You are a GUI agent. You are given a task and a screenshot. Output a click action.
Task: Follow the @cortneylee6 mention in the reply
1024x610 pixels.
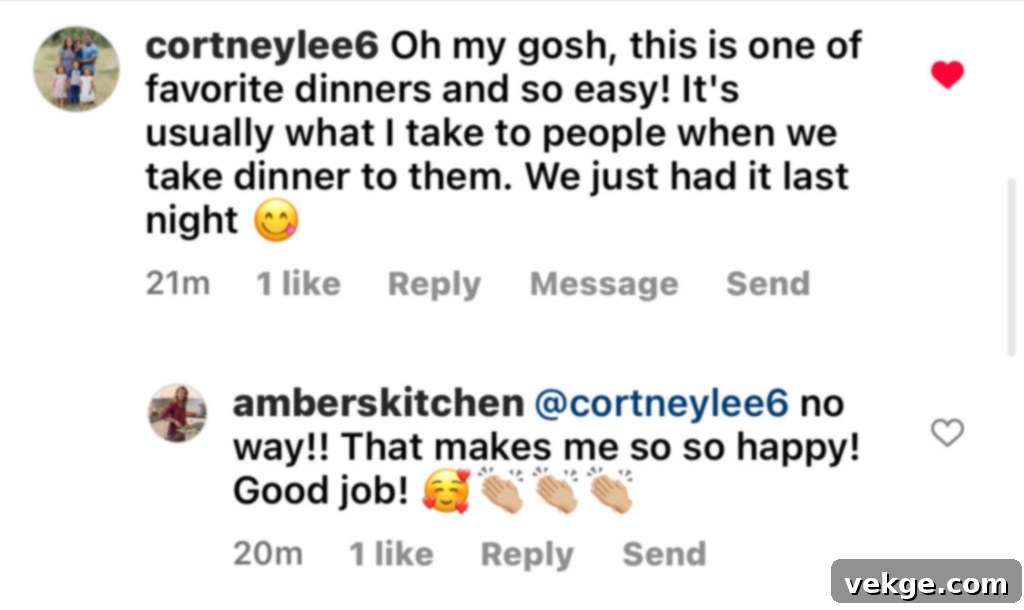664,404
